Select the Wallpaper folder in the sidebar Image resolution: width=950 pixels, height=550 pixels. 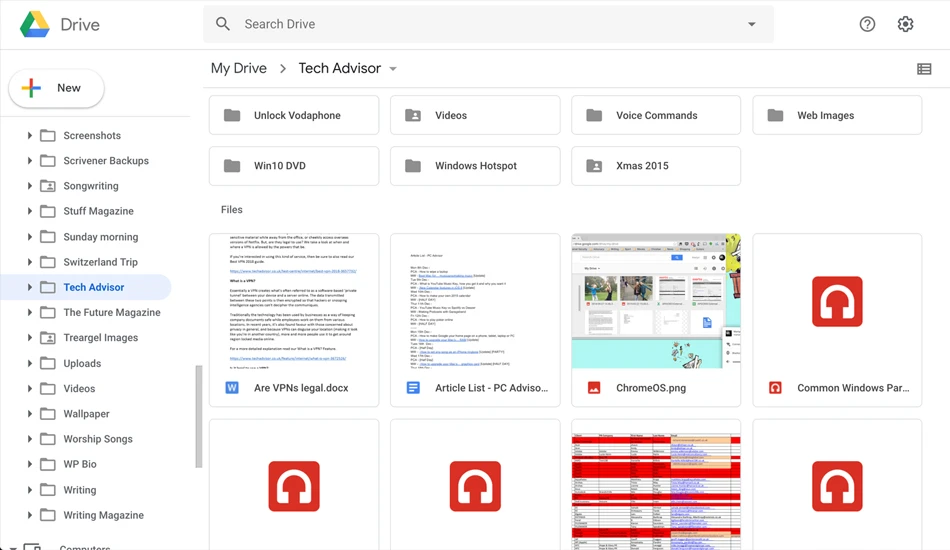click(x=87, y=414)
